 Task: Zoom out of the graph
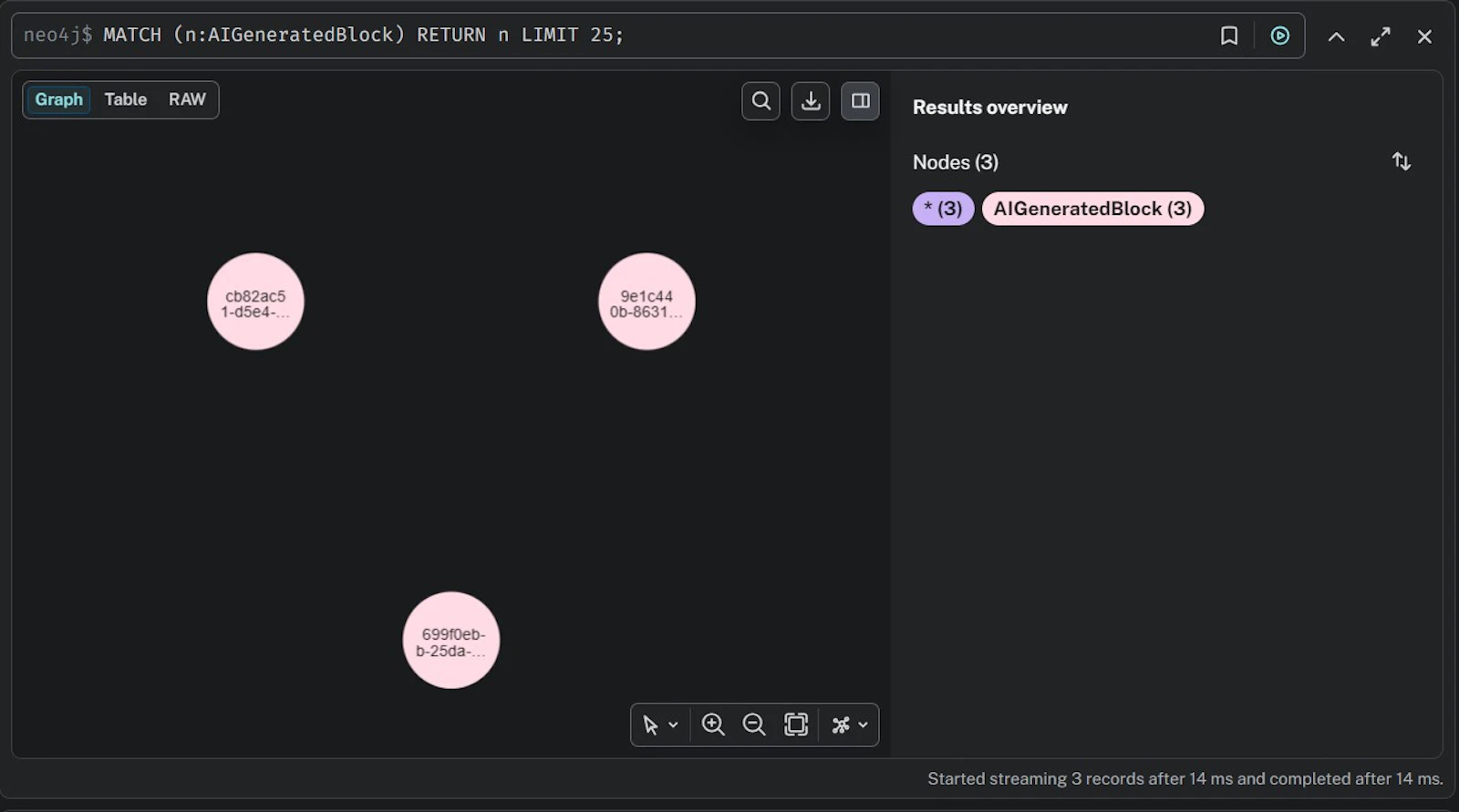pyautogui.click(x=754, y=725)
